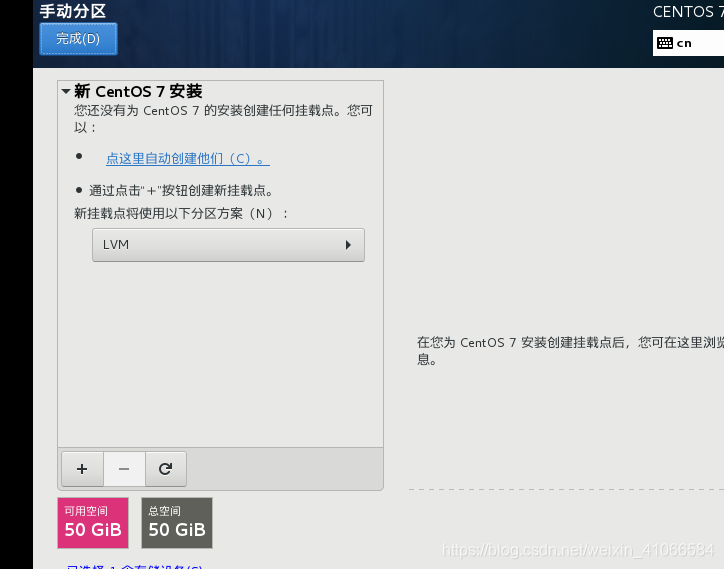Click link 点这里自动创建他们 (C)
Screen dimensions: 724x569
click(187, 158)
